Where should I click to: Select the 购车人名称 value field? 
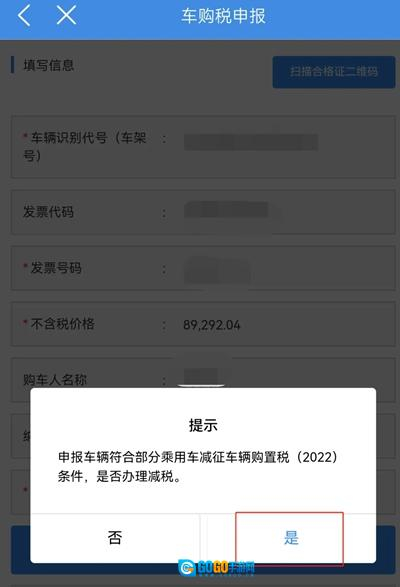tap(201, 377)
